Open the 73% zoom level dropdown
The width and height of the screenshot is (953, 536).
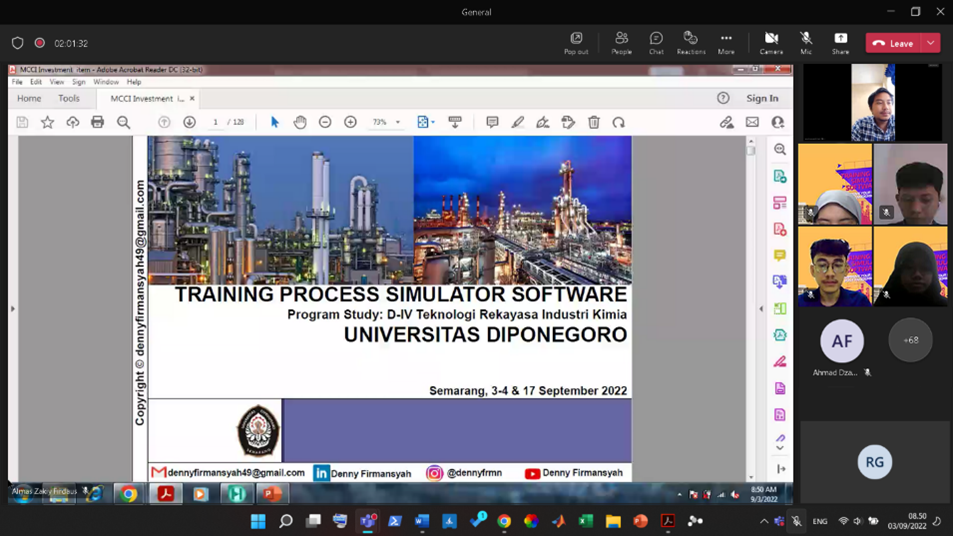(x=397, y=122)
